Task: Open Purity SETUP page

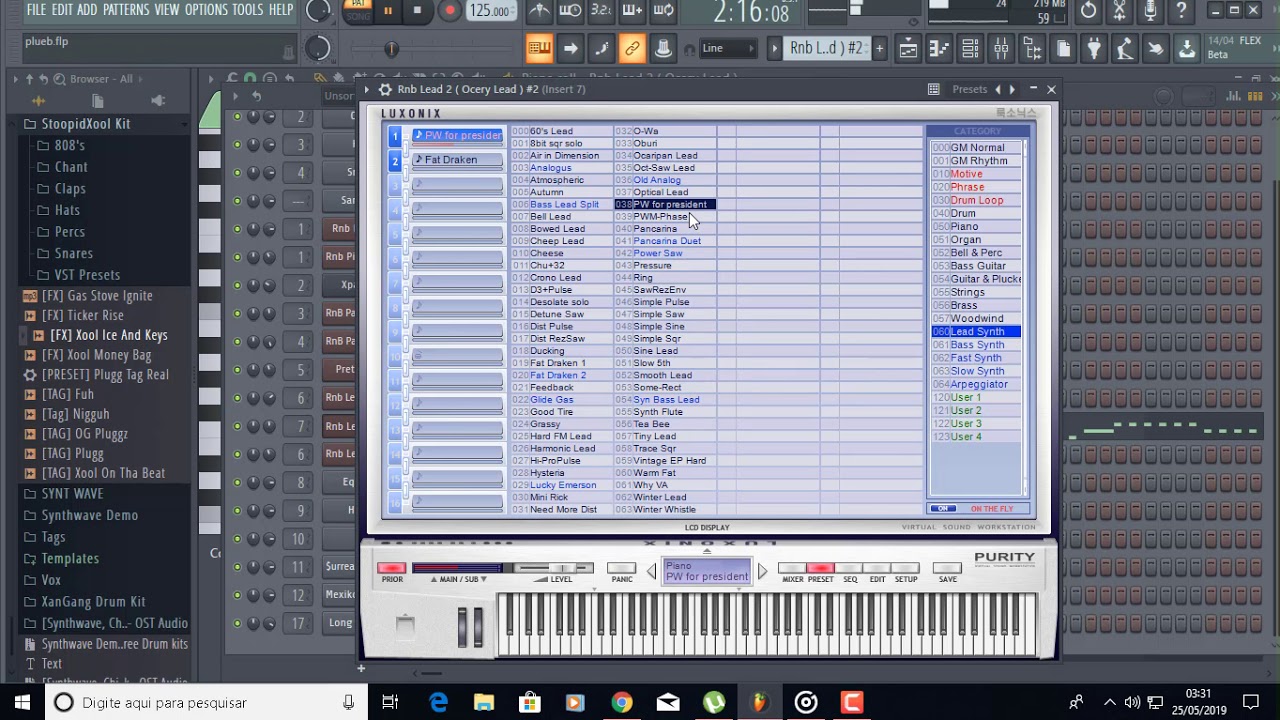Action: (x=905, y=568)
